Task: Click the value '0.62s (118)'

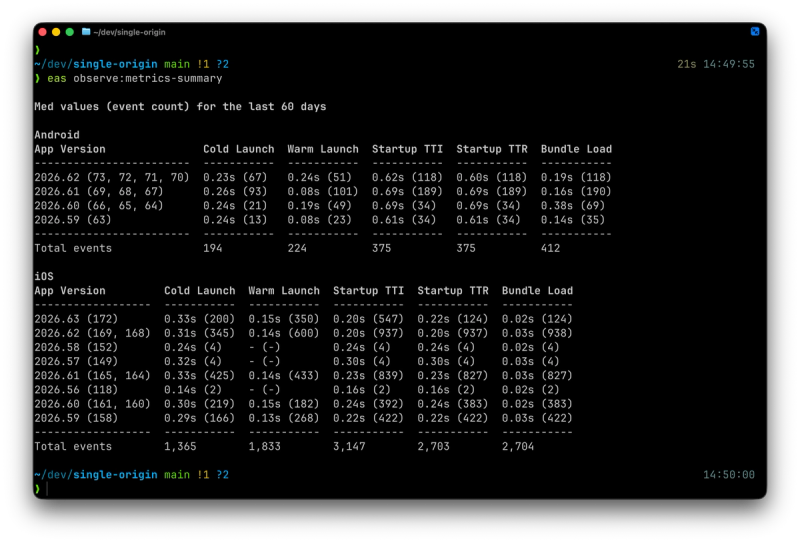Action: pos(407,178)
